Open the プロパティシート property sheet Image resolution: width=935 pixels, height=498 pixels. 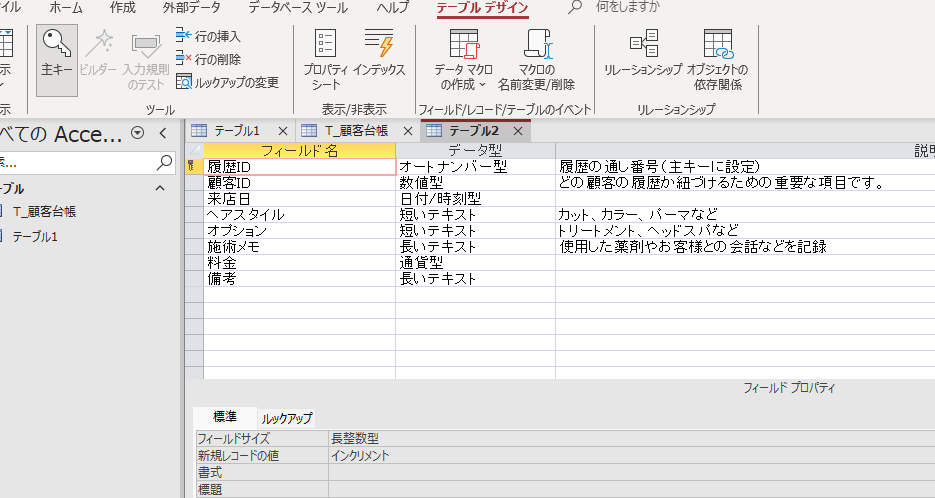325,58
